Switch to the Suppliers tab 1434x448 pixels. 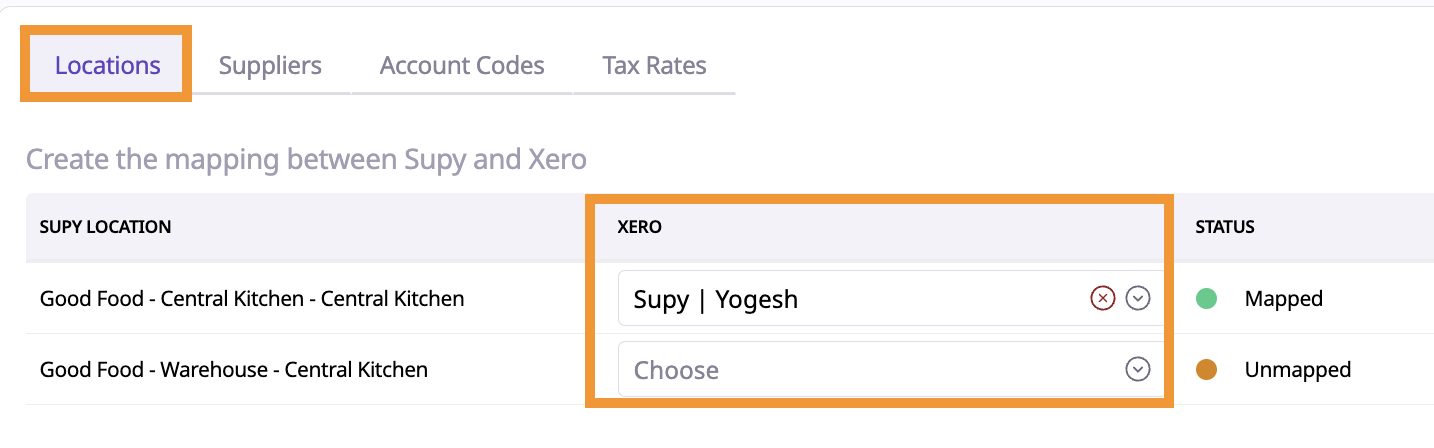click(270, 66)
